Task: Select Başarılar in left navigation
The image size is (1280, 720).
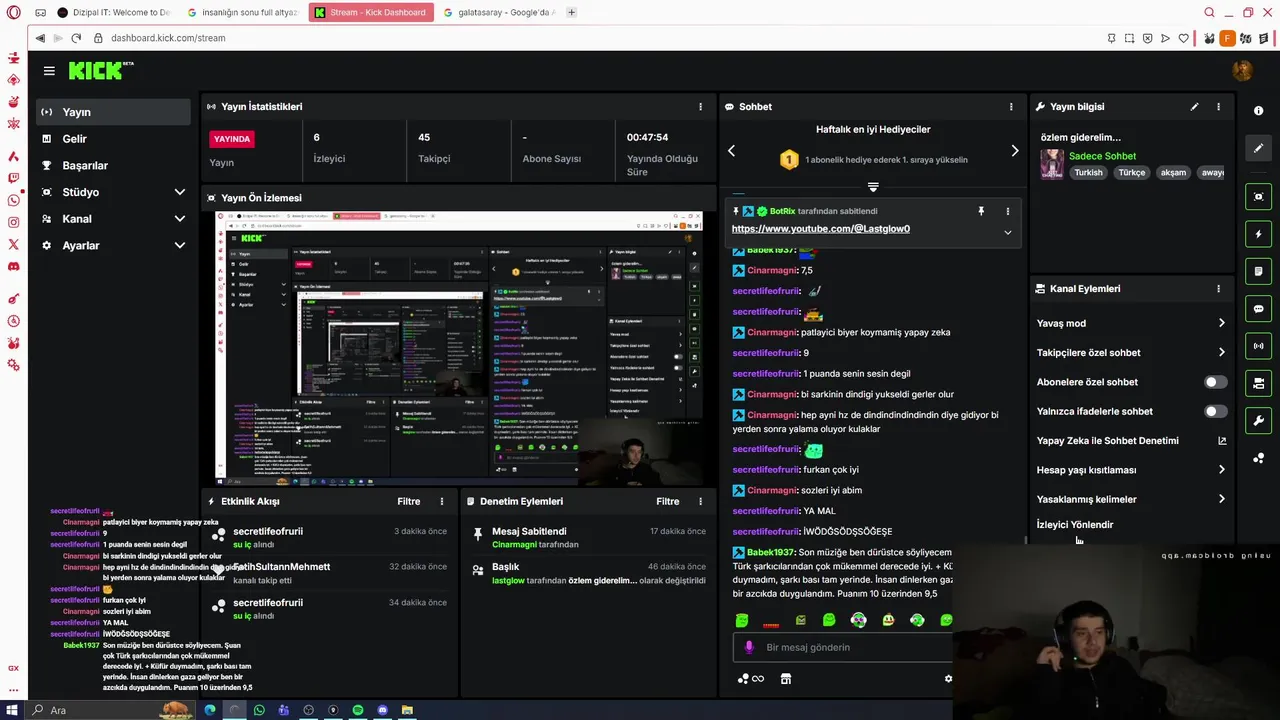Action: [113, 165]
